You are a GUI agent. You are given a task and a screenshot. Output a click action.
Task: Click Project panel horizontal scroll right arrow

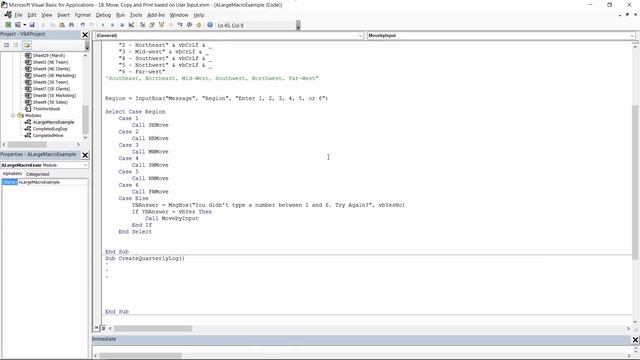pyautogui.click(x=78, y=144)
